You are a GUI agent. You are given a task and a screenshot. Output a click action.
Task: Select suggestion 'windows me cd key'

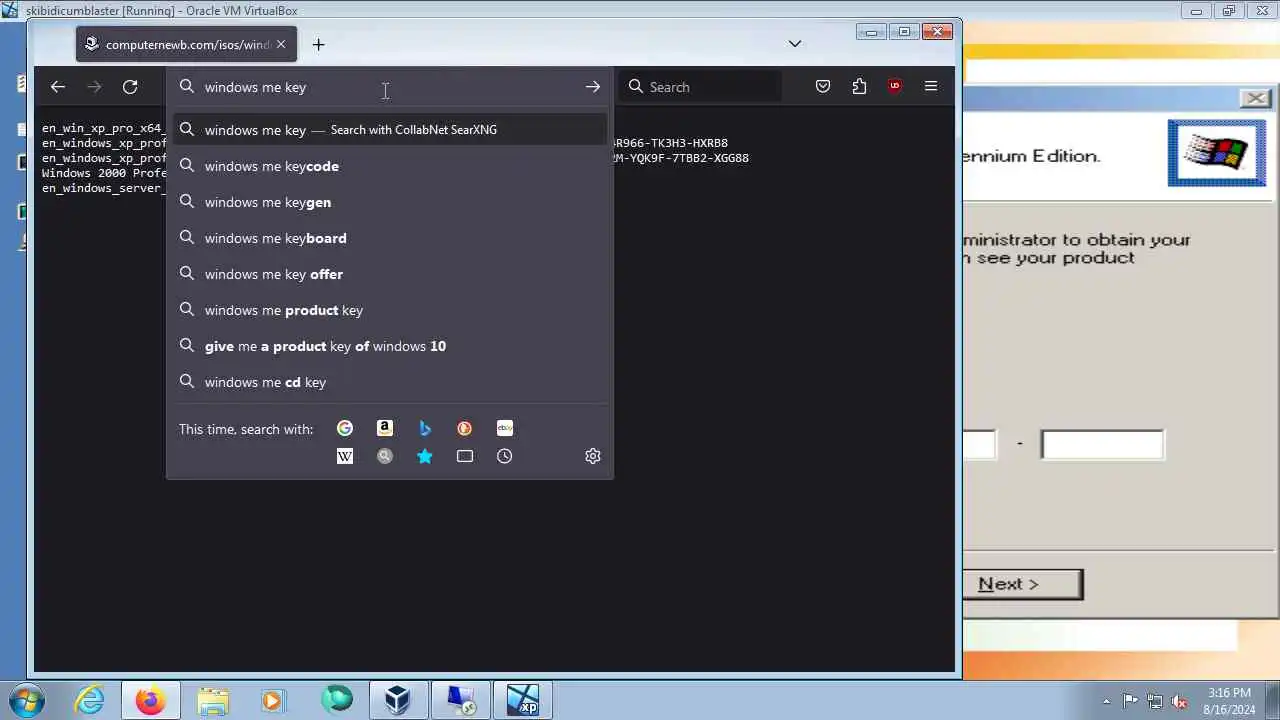click(390, 382)
